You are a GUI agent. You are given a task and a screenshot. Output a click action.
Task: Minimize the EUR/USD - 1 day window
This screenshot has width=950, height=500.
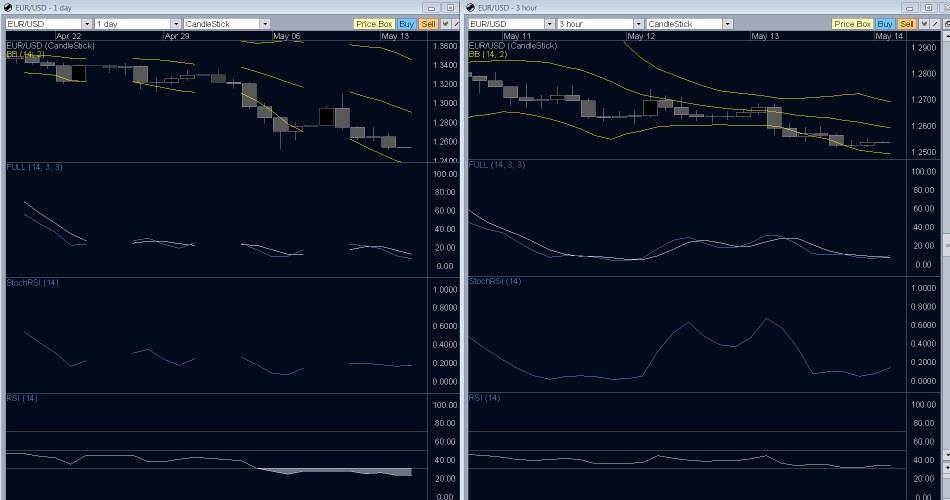[x=431, y=8]
